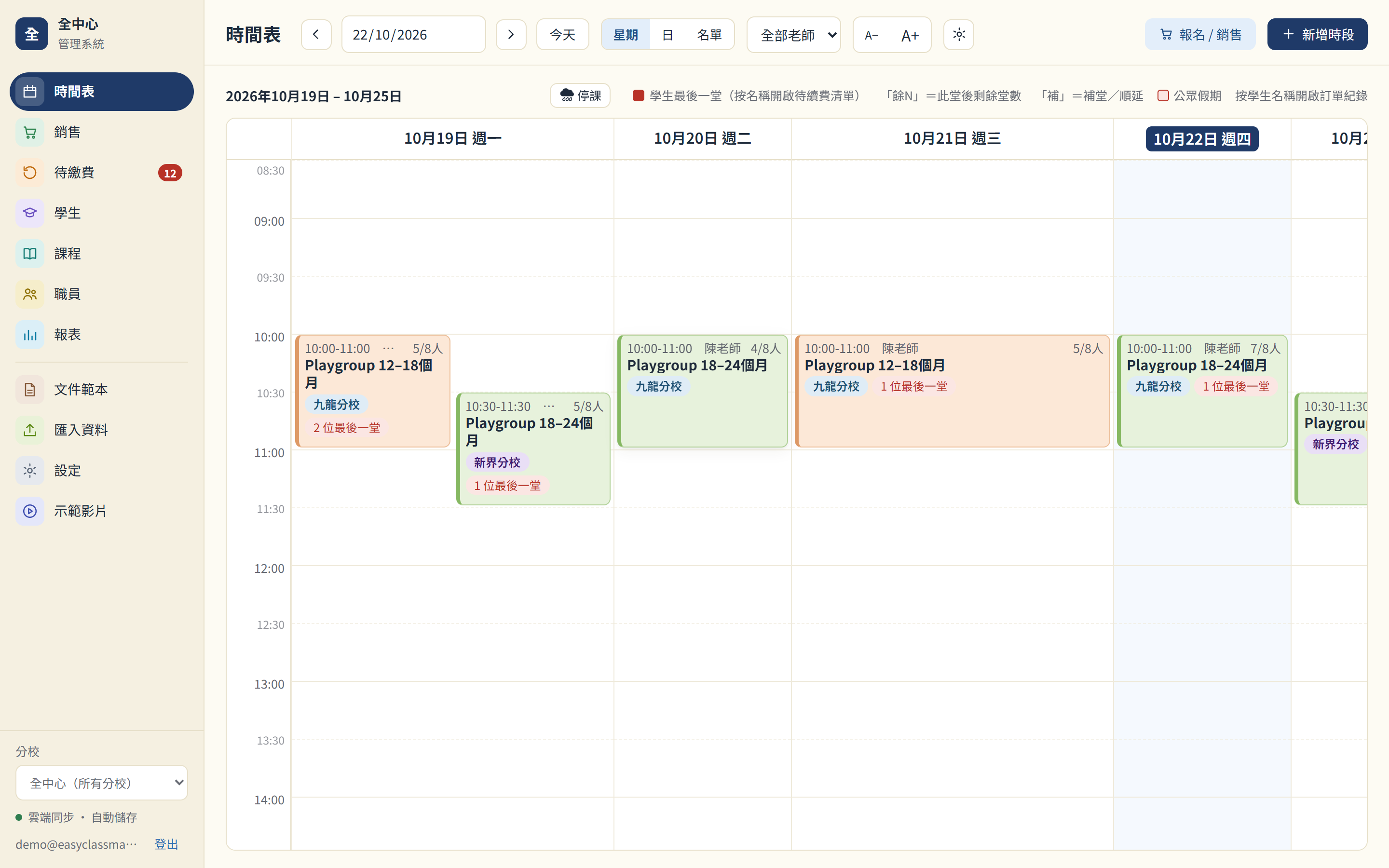Switch to 日 day view tab
The height and width of the screenshot is (868, 1389).
(667, 35)
